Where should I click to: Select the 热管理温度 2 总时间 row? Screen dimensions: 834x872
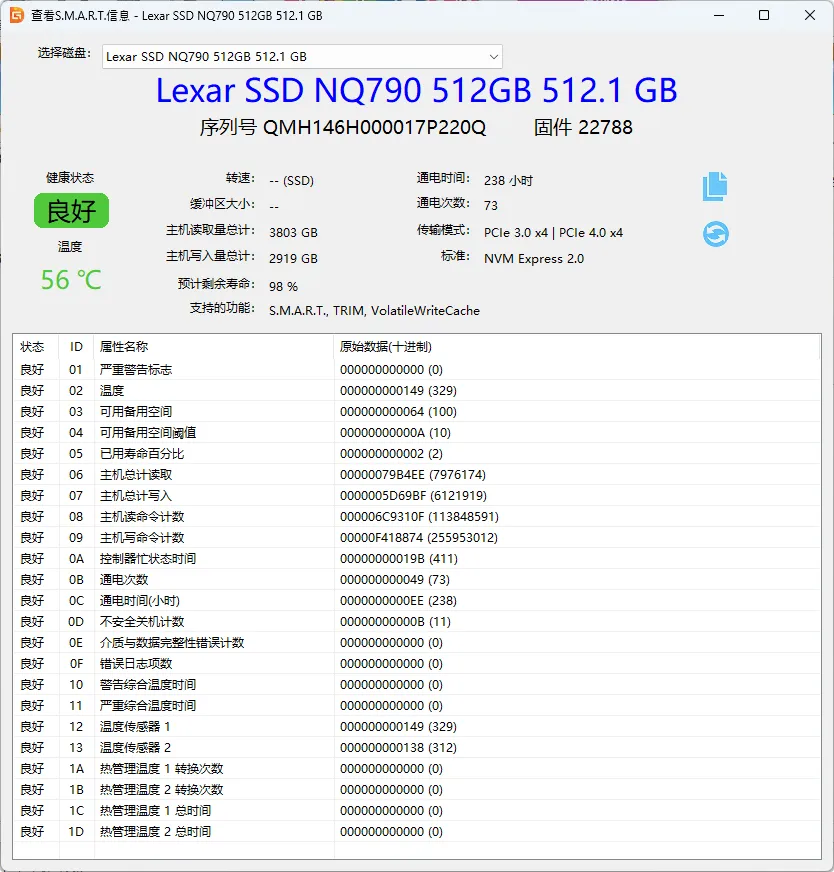coord(417,832)
